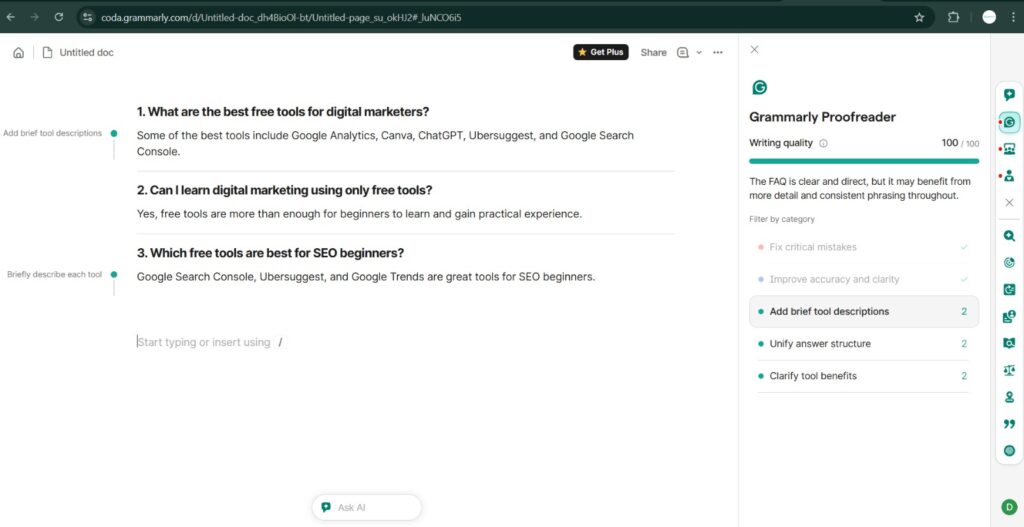The height and width of the screenshot is (527, 1024).
Task: Click the Ask AI chat icon
Action: point(327,507)
